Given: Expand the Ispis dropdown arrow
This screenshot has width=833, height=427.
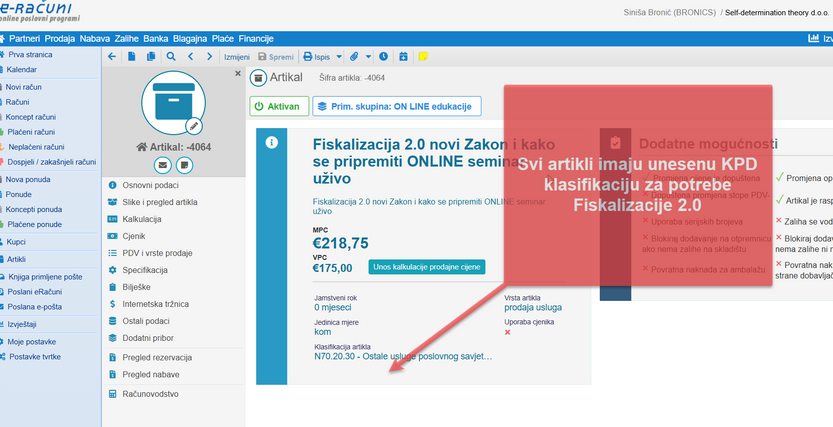Looking at the screenshot, I should [x=339, y=57].
